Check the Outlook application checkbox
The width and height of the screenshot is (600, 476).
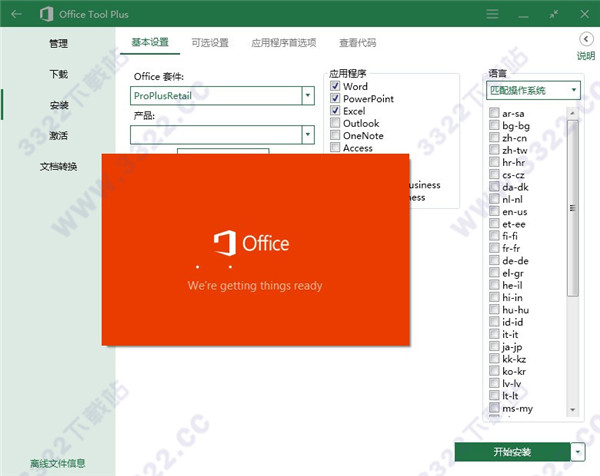point(335,123)
